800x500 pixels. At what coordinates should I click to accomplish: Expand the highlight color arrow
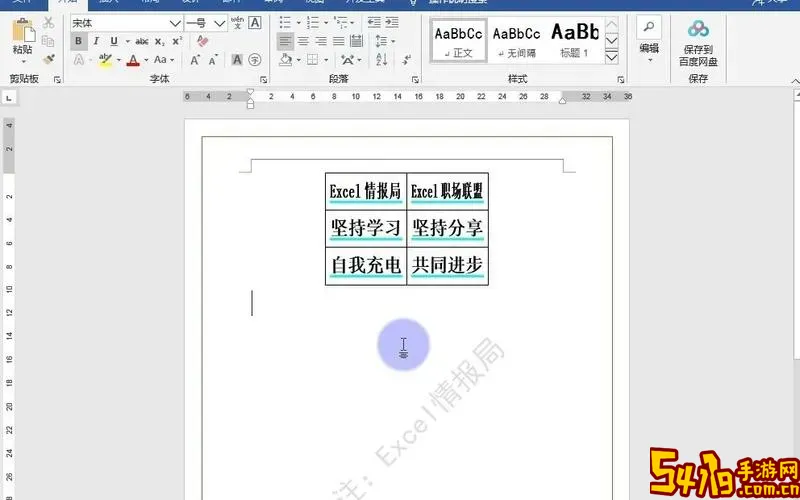(x=119, y=60)
